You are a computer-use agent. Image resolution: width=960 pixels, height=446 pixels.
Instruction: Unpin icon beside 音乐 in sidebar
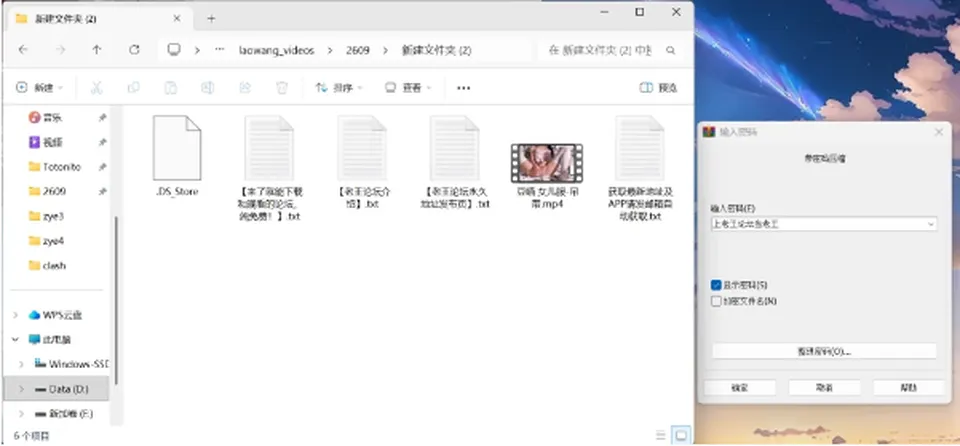102,118
